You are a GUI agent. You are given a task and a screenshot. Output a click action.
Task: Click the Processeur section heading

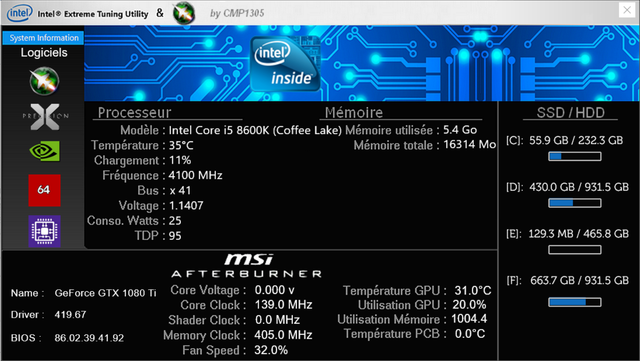134,112
